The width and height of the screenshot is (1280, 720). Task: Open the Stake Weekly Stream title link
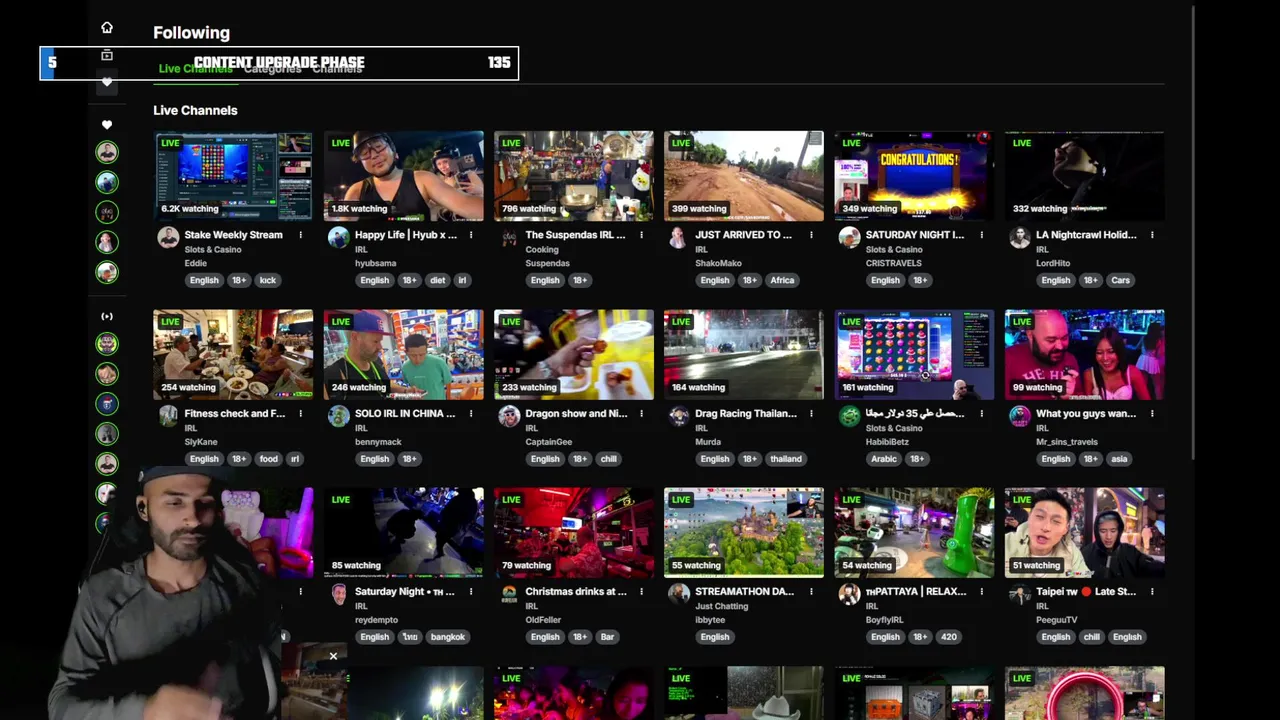[233, 235]
